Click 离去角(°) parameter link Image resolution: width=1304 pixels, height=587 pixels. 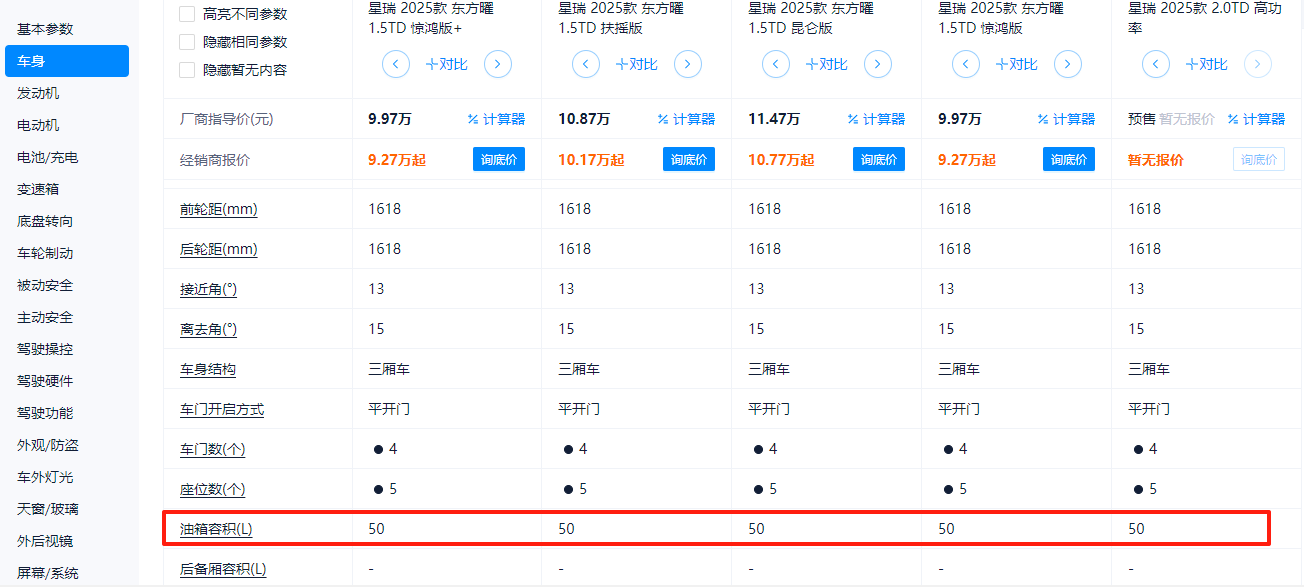click(x=209, y=329)
